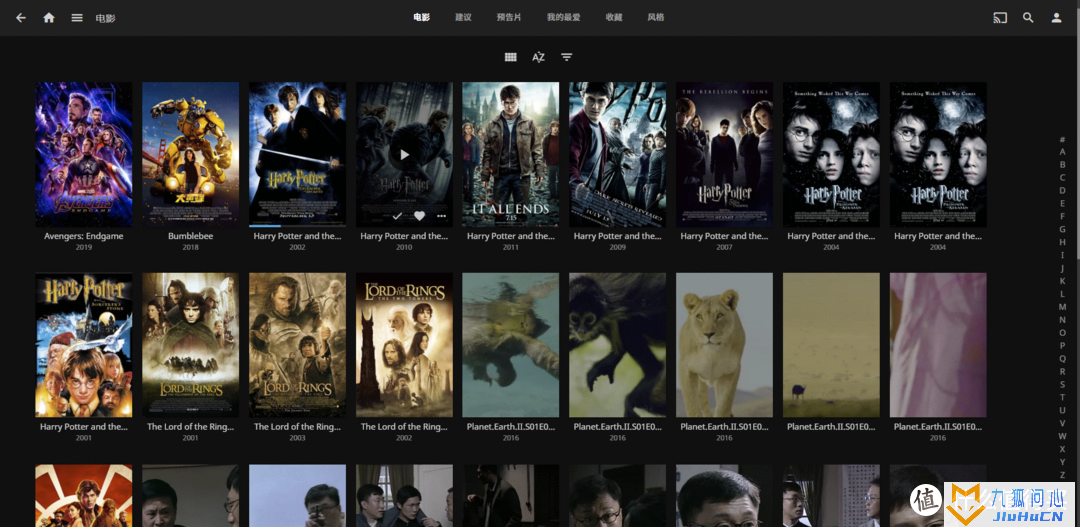
Task: Open the Bumblebee poster
Action: pyautogui.click(x=191, y=155)
